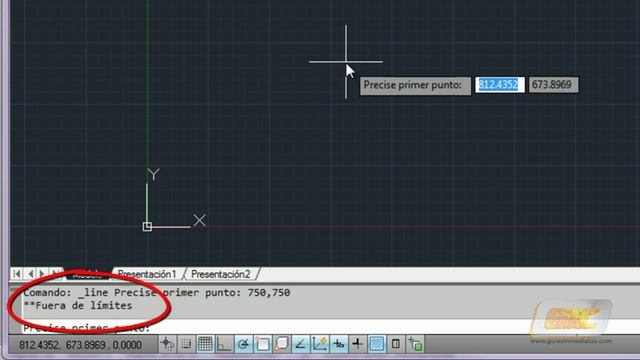The height and width of the screenshot is (360, 640).
Task: Toggle Snap Mode status bar icon
Action: tap(186, 344)
